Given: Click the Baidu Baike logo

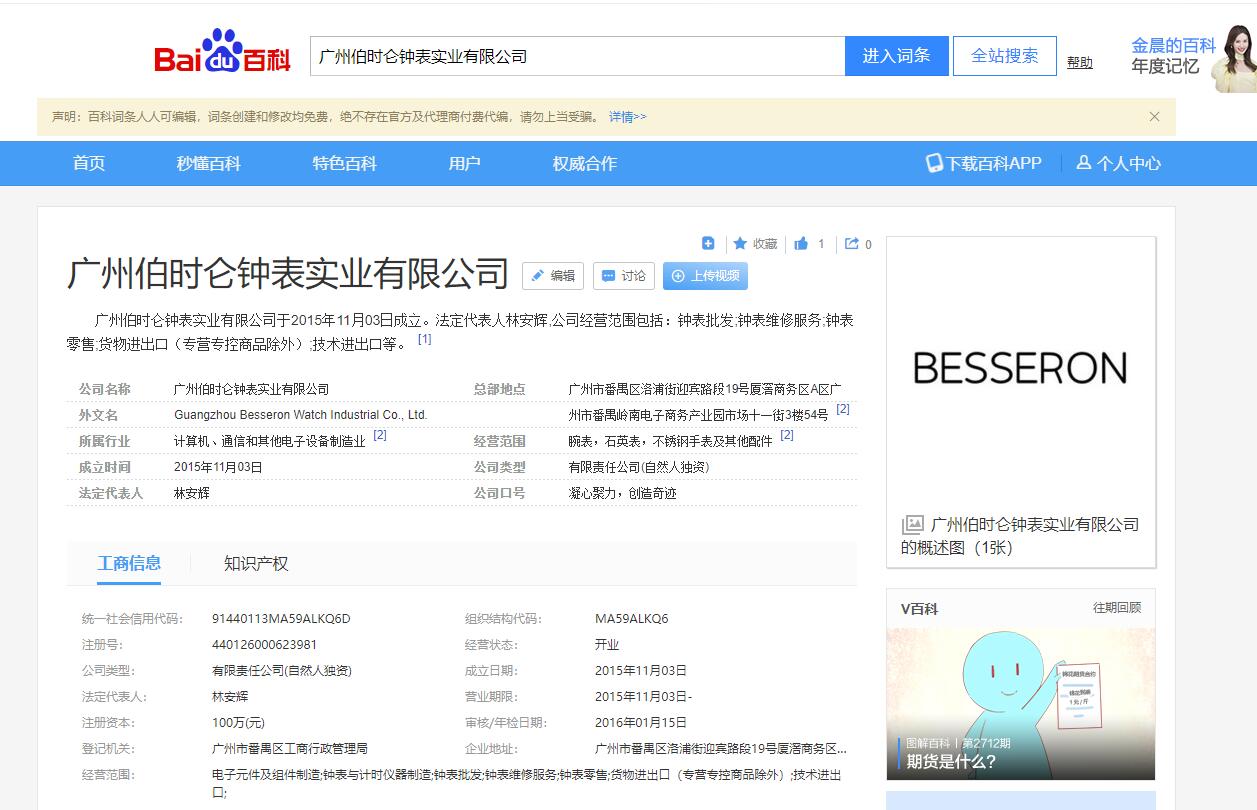Looking at the screenshot, I should [222, 52].
